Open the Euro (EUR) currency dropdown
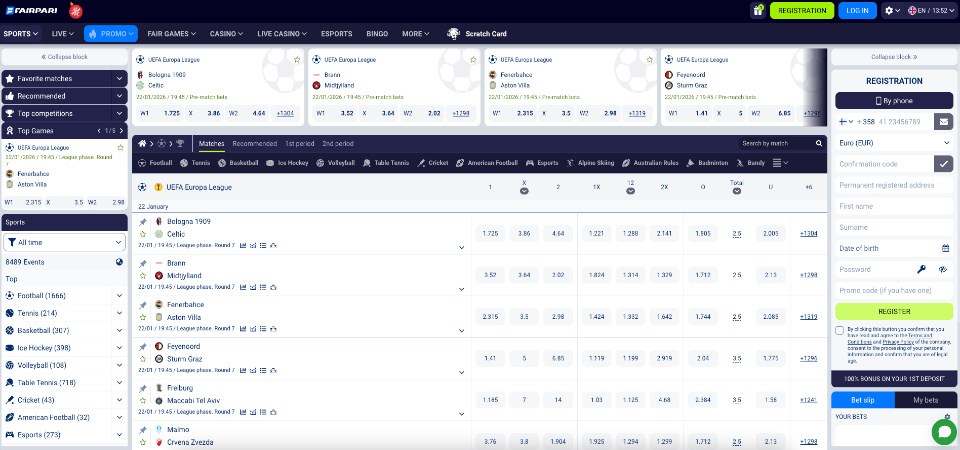Viewport: 960px width, 450px height. coord(894,143)
